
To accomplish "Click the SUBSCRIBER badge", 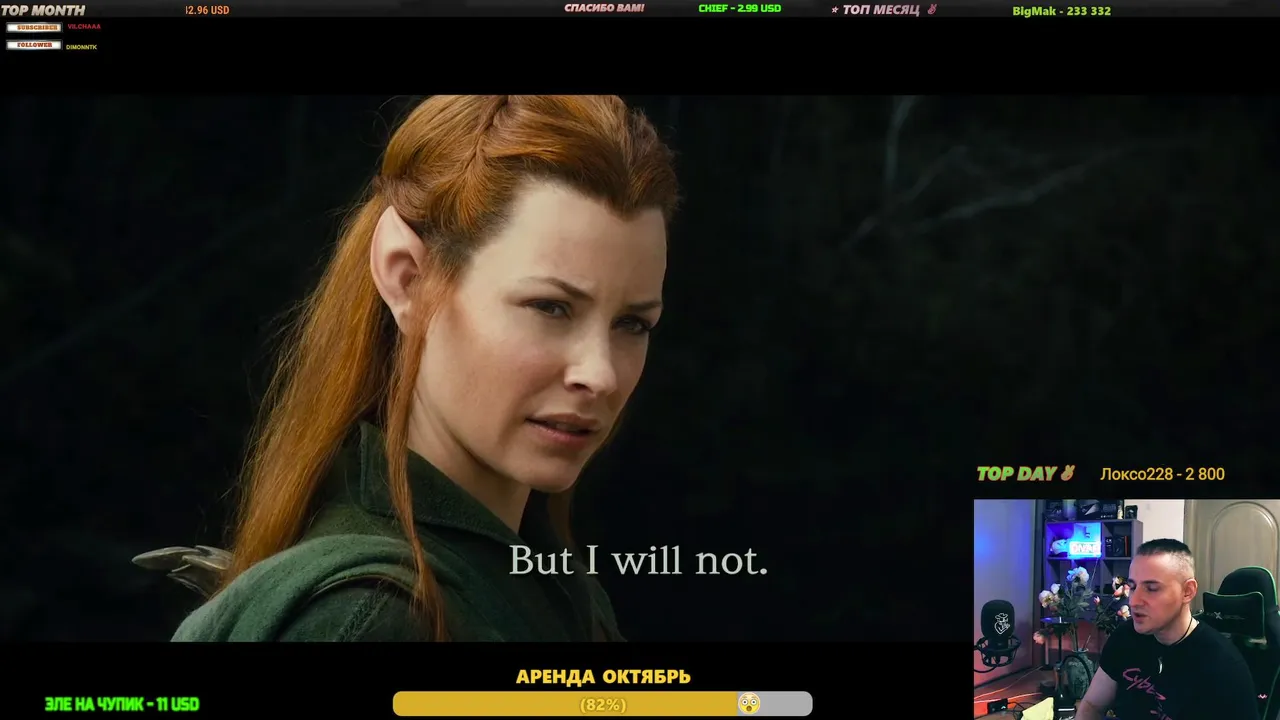I will (x=34, y=27).
